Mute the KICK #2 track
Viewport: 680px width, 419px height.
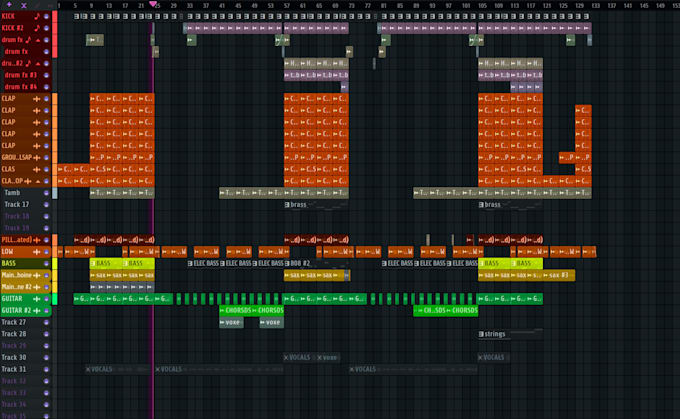(x=46, y=28)
